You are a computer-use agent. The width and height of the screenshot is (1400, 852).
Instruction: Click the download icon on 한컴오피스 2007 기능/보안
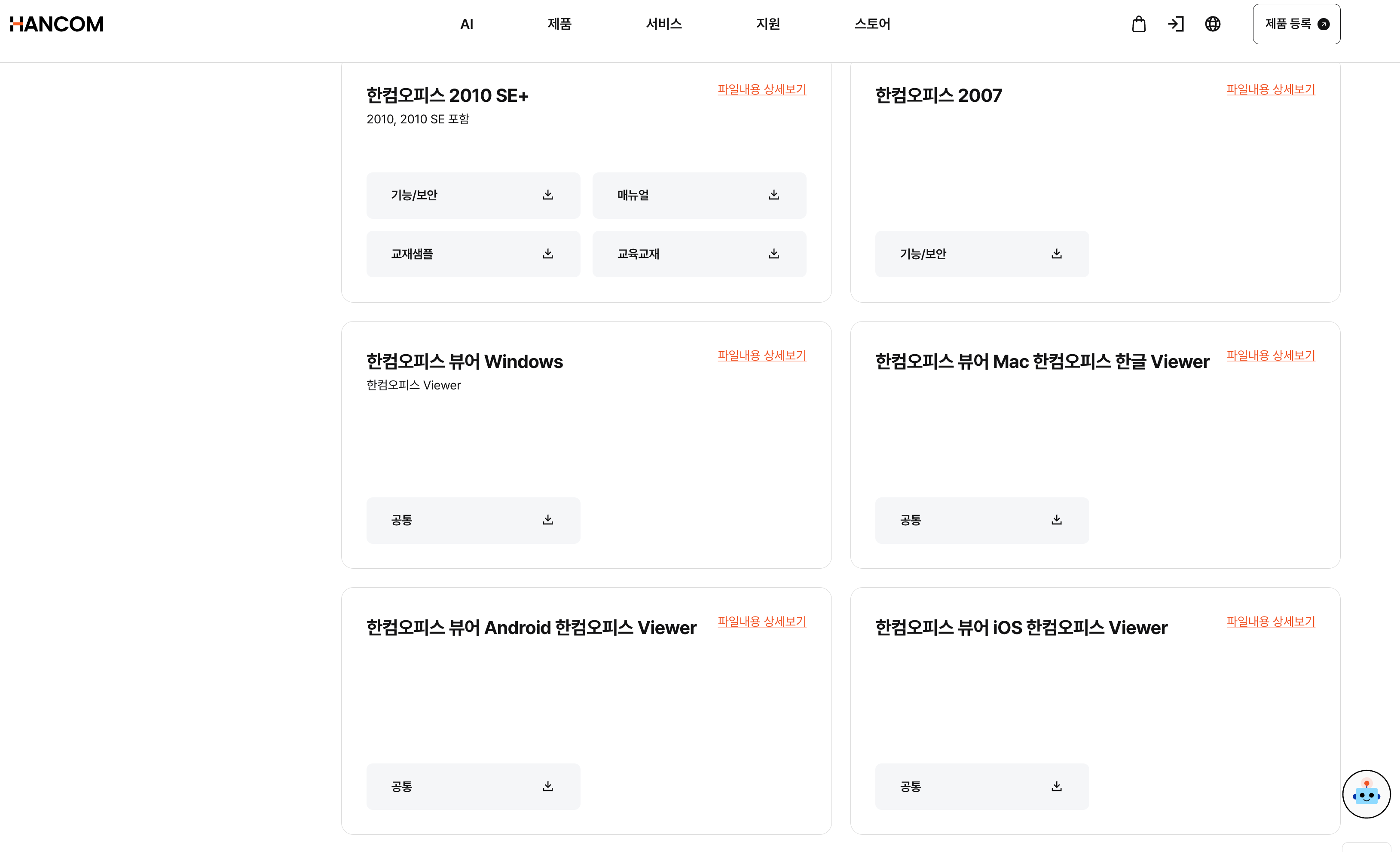click(1056, 254)
